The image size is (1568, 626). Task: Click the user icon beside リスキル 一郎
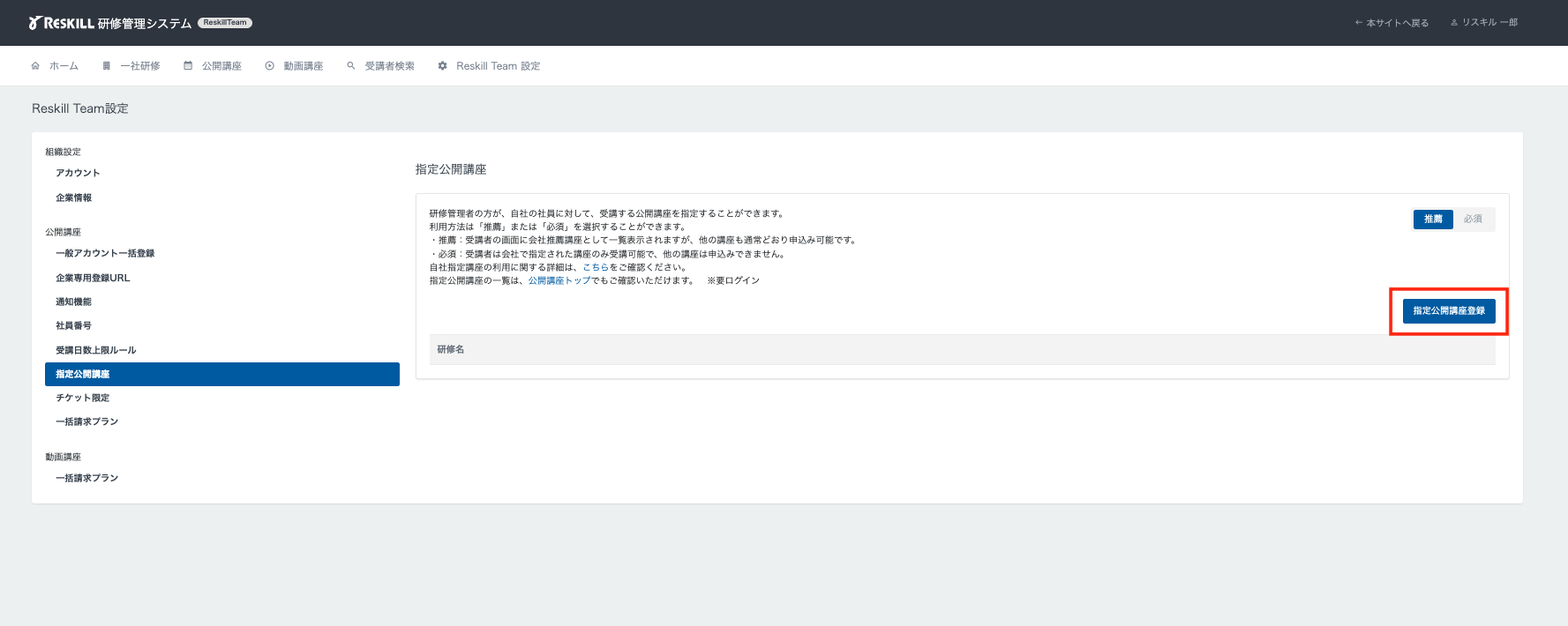tap(1454, 23)
